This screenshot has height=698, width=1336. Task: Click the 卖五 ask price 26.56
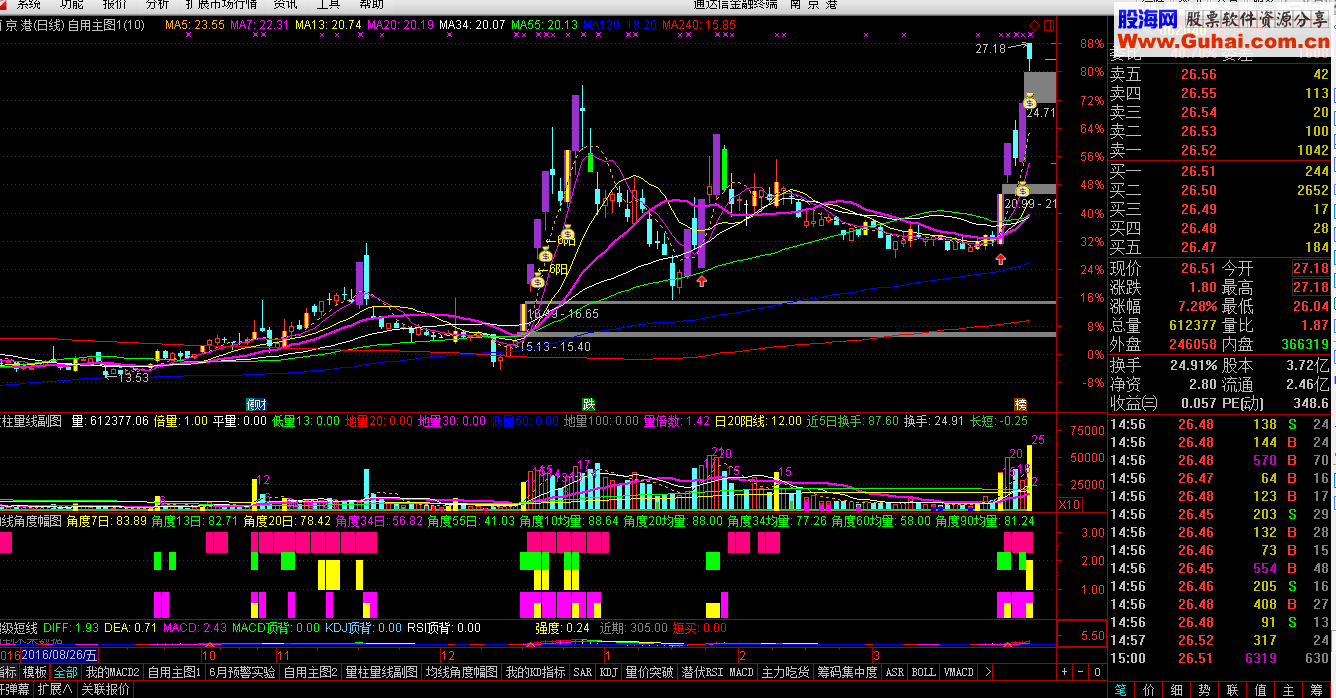(1198, 75)
